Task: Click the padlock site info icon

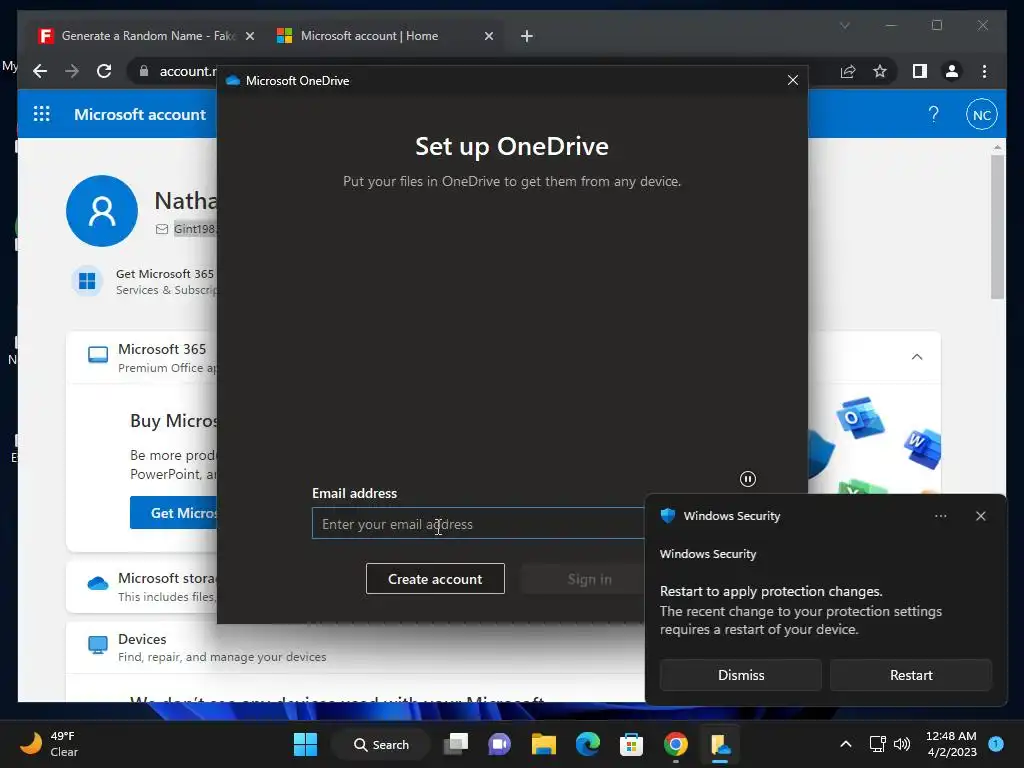Action: click(x=144, y=71)
